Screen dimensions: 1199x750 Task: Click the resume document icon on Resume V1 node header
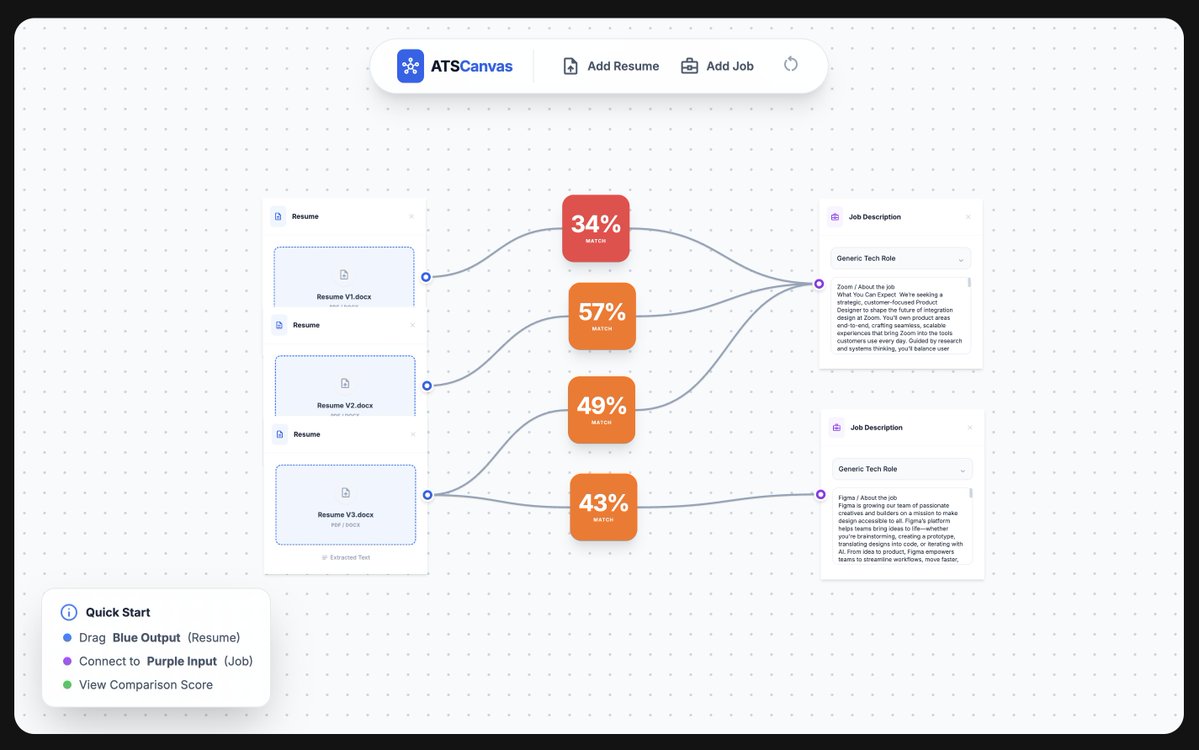point(278,216)
